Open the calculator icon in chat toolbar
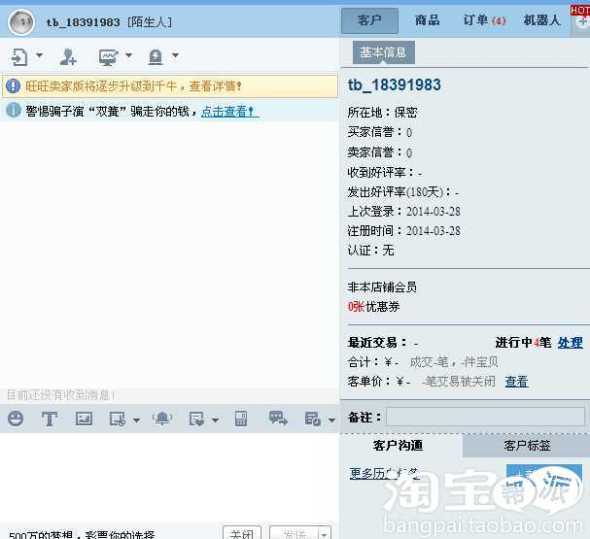The width and height of the screenshot is (590, 539). pyautogui.click(x=241, y=418)
